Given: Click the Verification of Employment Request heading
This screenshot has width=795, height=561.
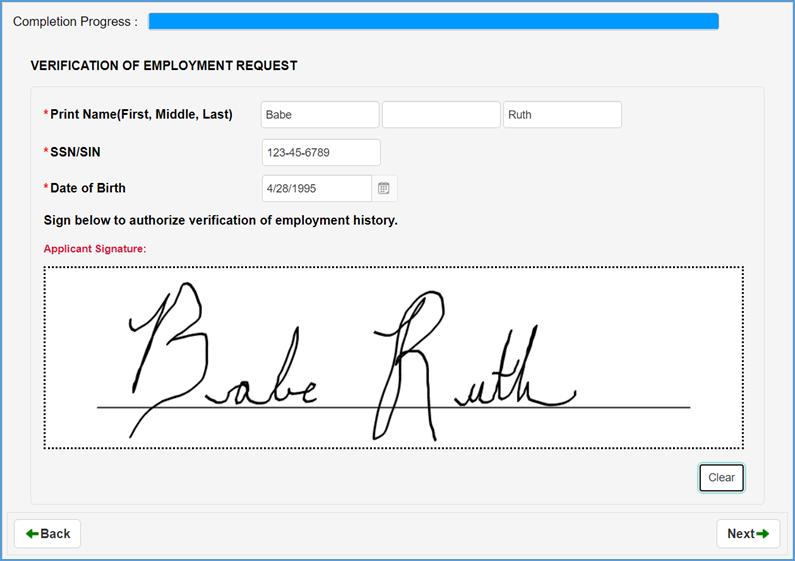Looking at the screenshot, I should pyautogui.click(x=164, y=66).
